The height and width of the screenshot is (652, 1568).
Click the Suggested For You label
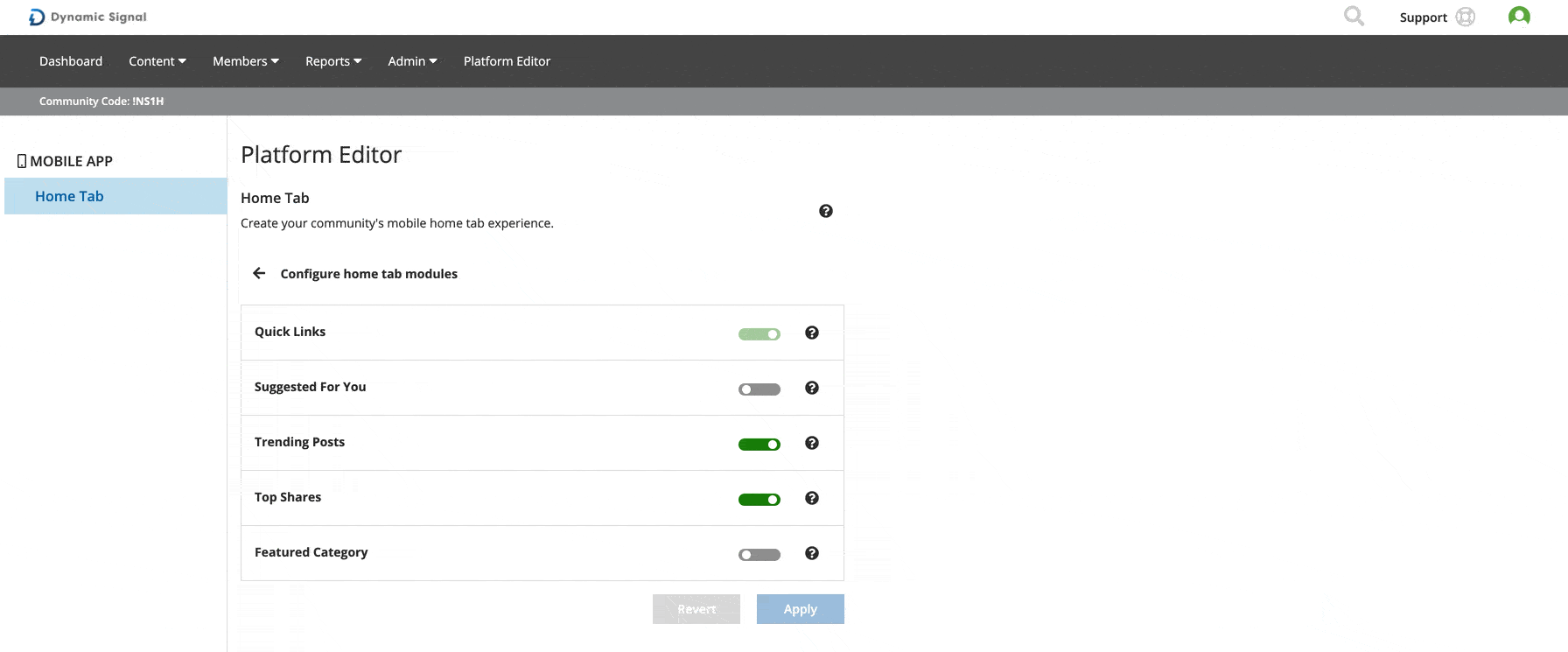[x=311, y=387]
